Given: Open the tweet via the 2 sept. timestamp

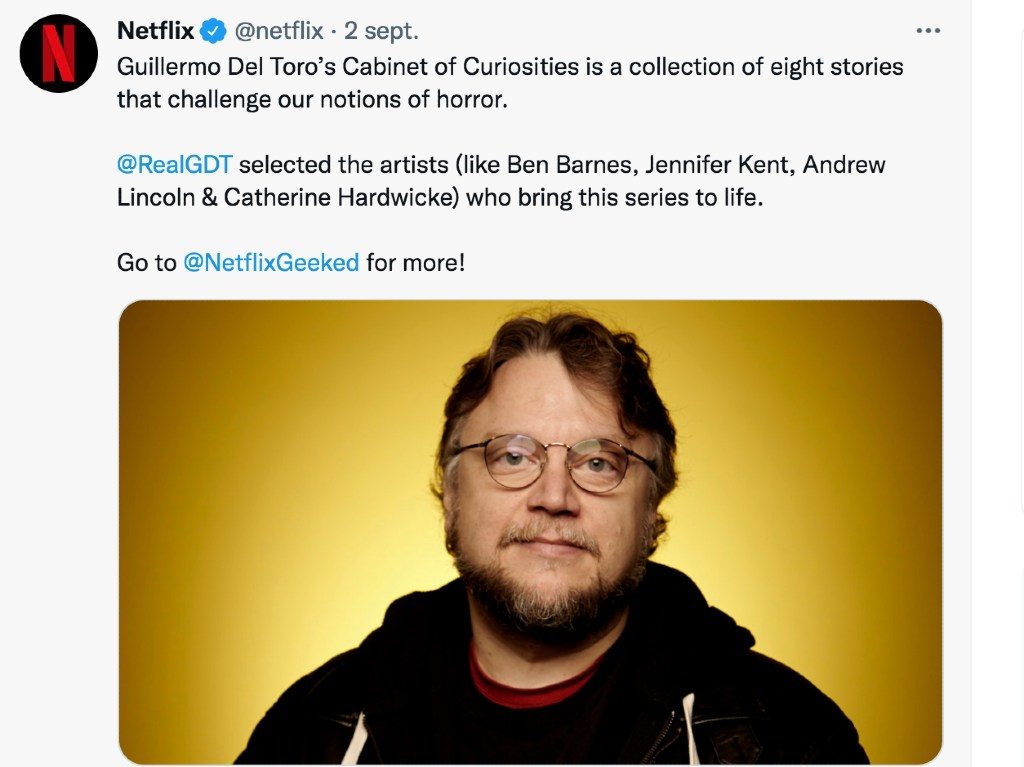Looking at the screenshot, I should point(381,31).
